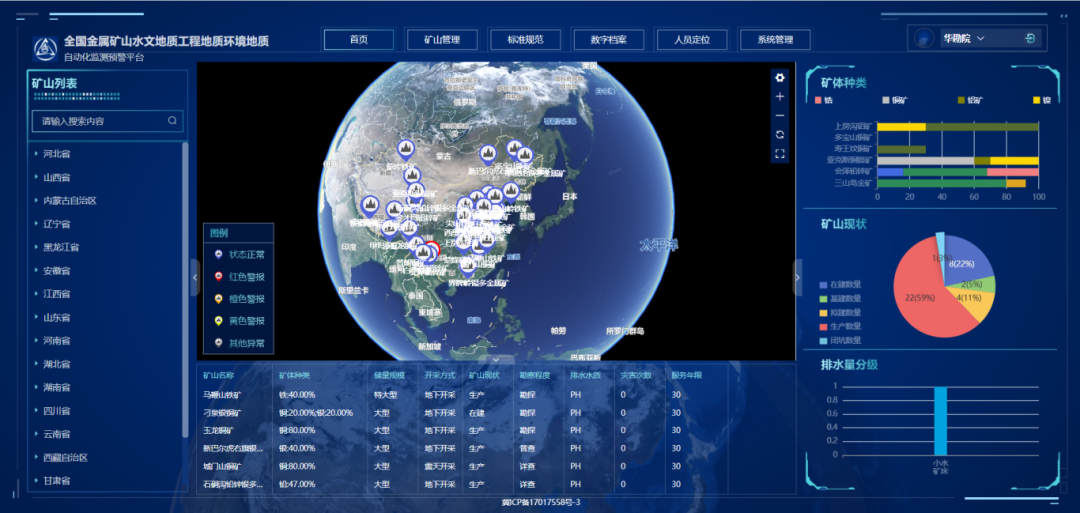This screenshot has height=513, width=1080.
Task: Click the 黄色警报 legend marker icon
Action: 218,321
